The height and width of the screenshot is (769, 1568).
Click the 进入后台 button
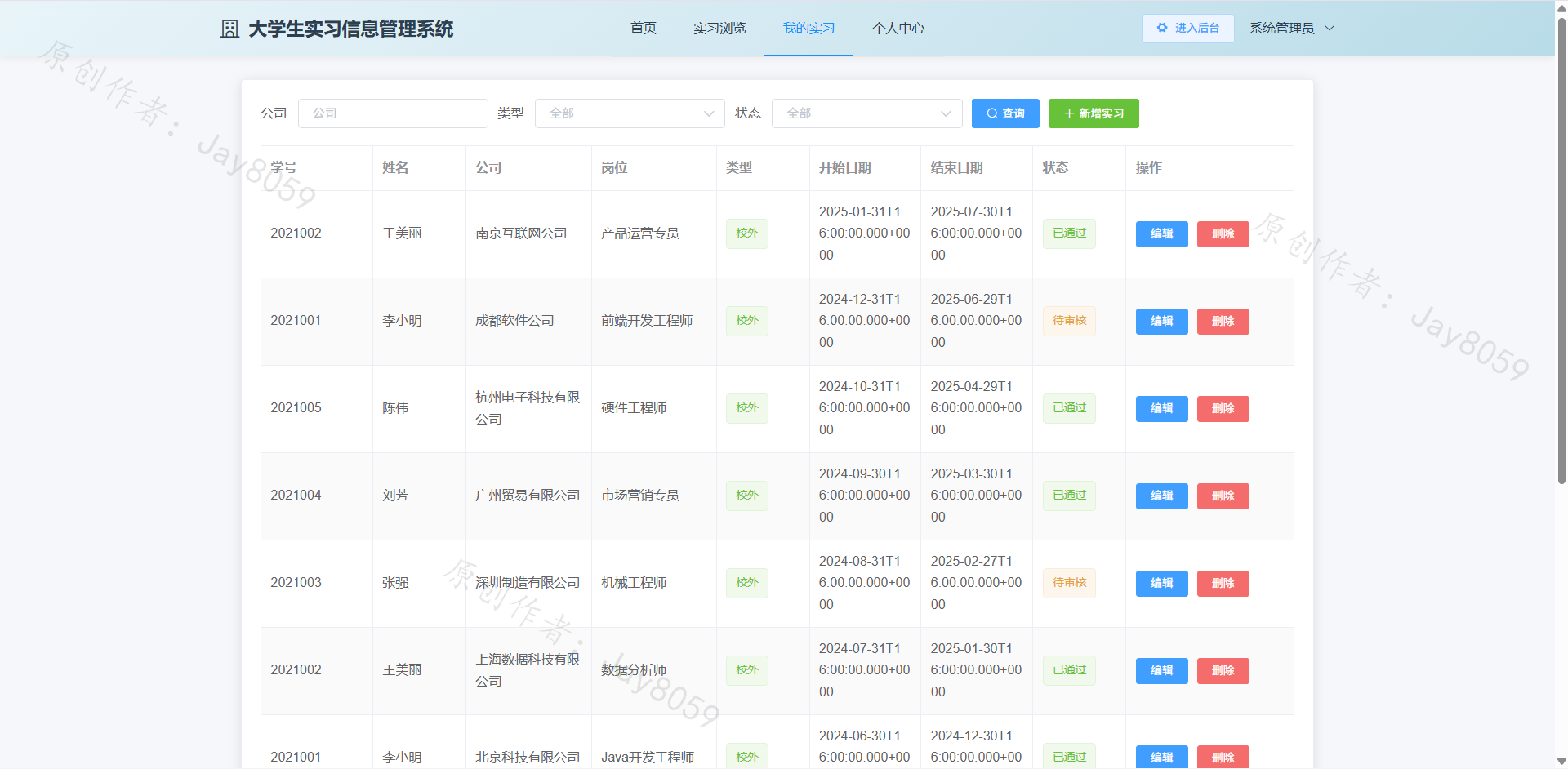click(x=1187, y=28)
